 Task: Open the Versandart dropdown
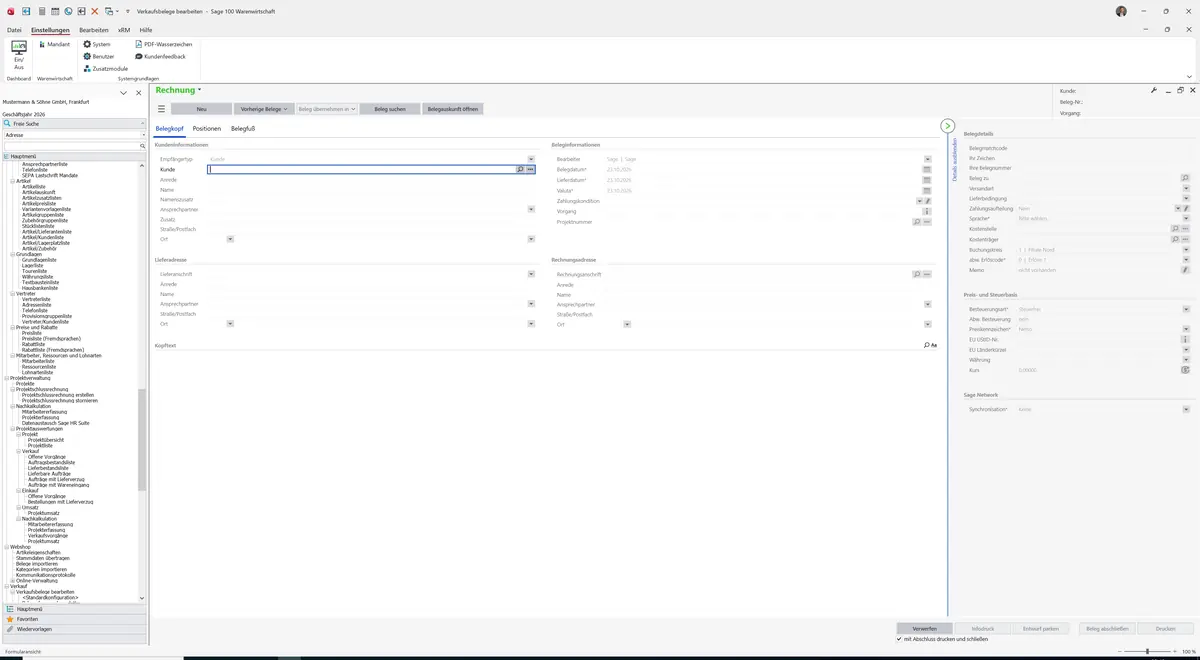pos(1185,188)
